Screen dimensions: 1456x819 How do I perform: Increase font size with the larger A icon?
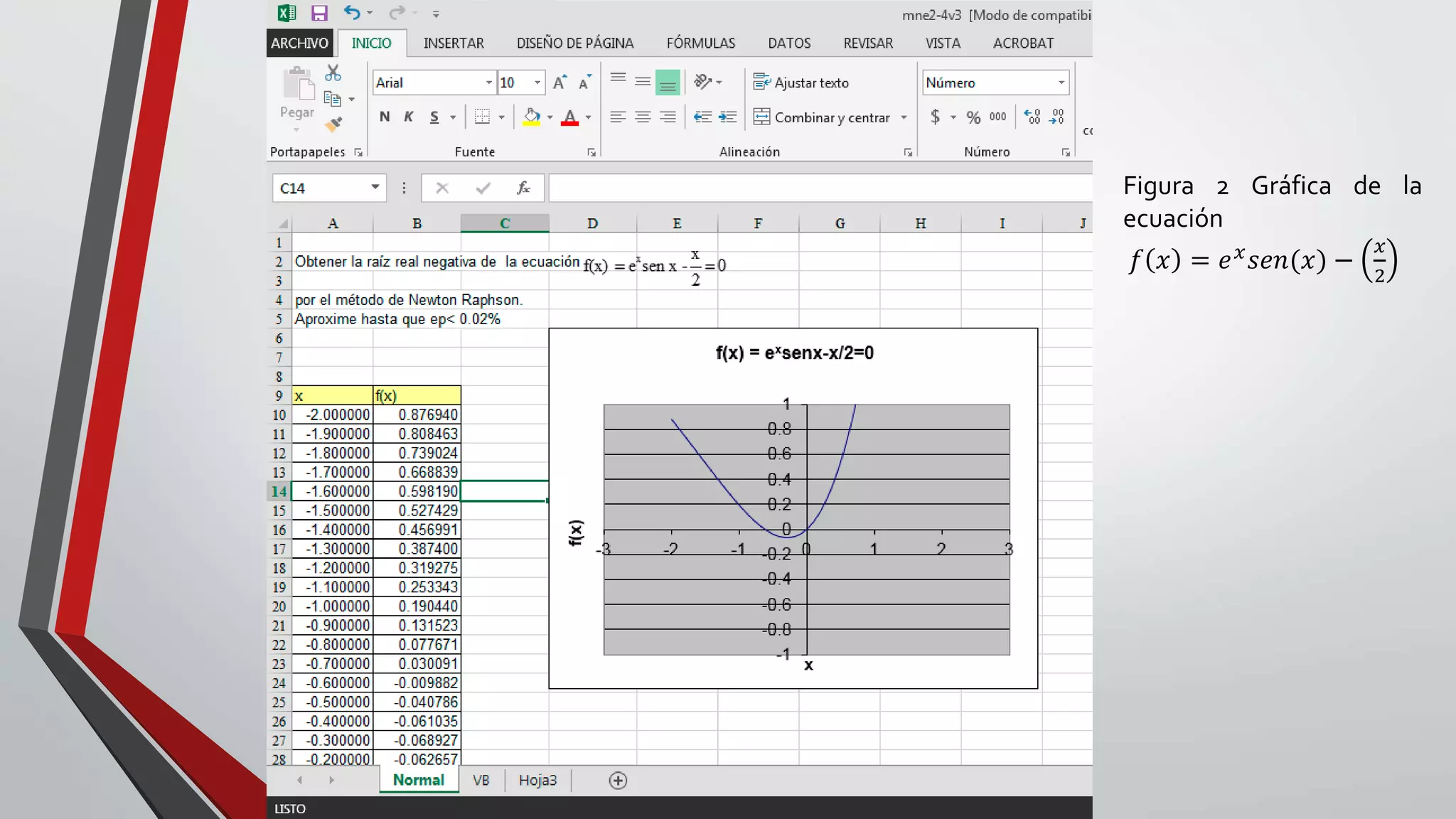tap(560, 82)
